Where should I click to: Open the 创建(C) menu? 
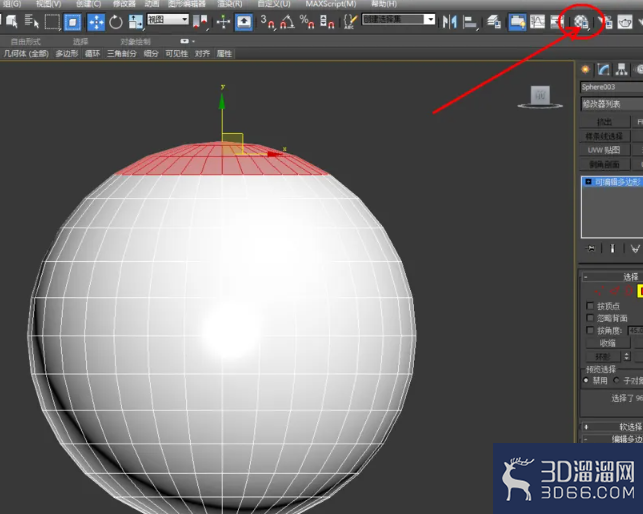click(89, 4)
